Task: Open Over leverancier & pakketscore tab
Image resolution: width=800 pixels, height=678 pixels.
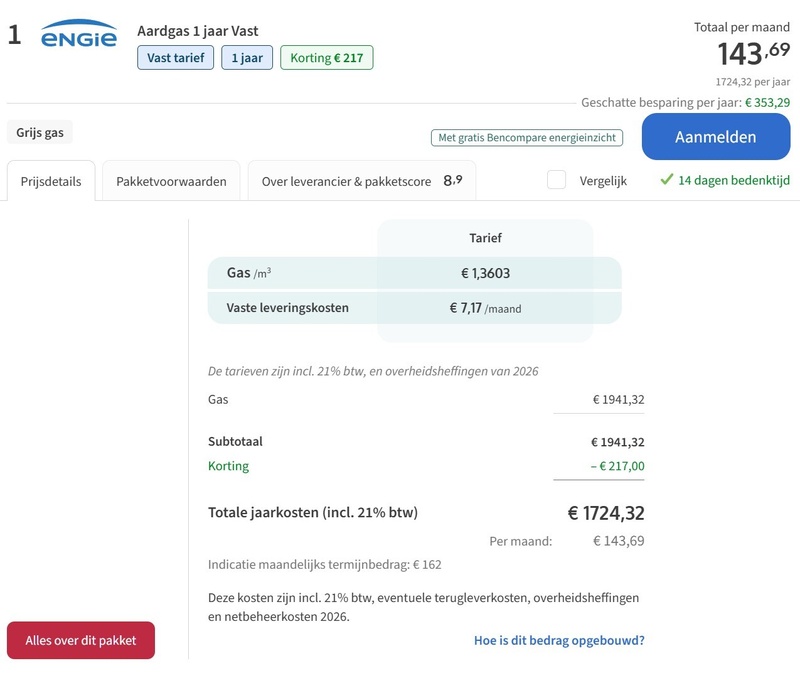Action: [x=362, y=181]
